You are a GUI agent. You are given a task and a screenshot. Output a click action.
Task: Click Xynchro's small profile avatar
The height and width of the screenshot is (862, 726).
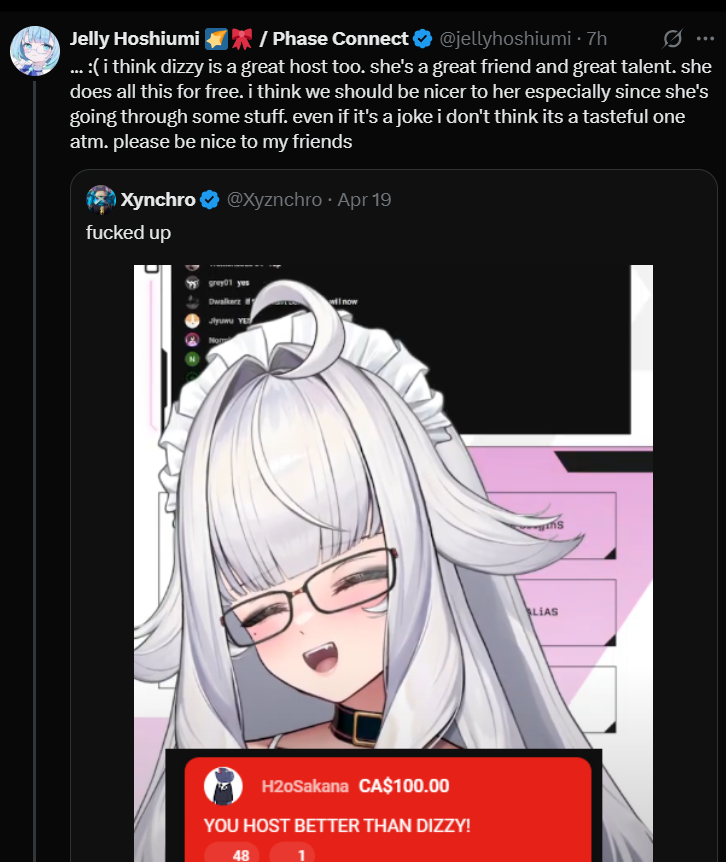point(101,200)
